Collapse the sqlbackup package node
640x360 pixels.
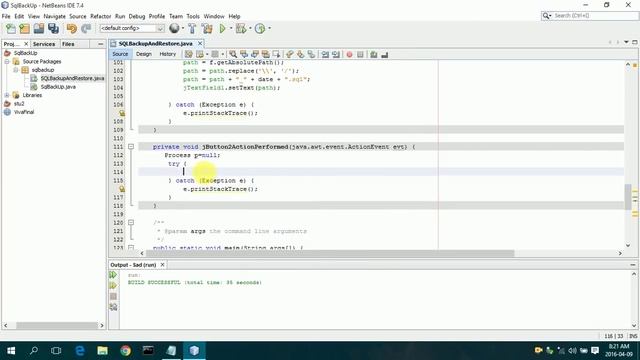point(16,70)
